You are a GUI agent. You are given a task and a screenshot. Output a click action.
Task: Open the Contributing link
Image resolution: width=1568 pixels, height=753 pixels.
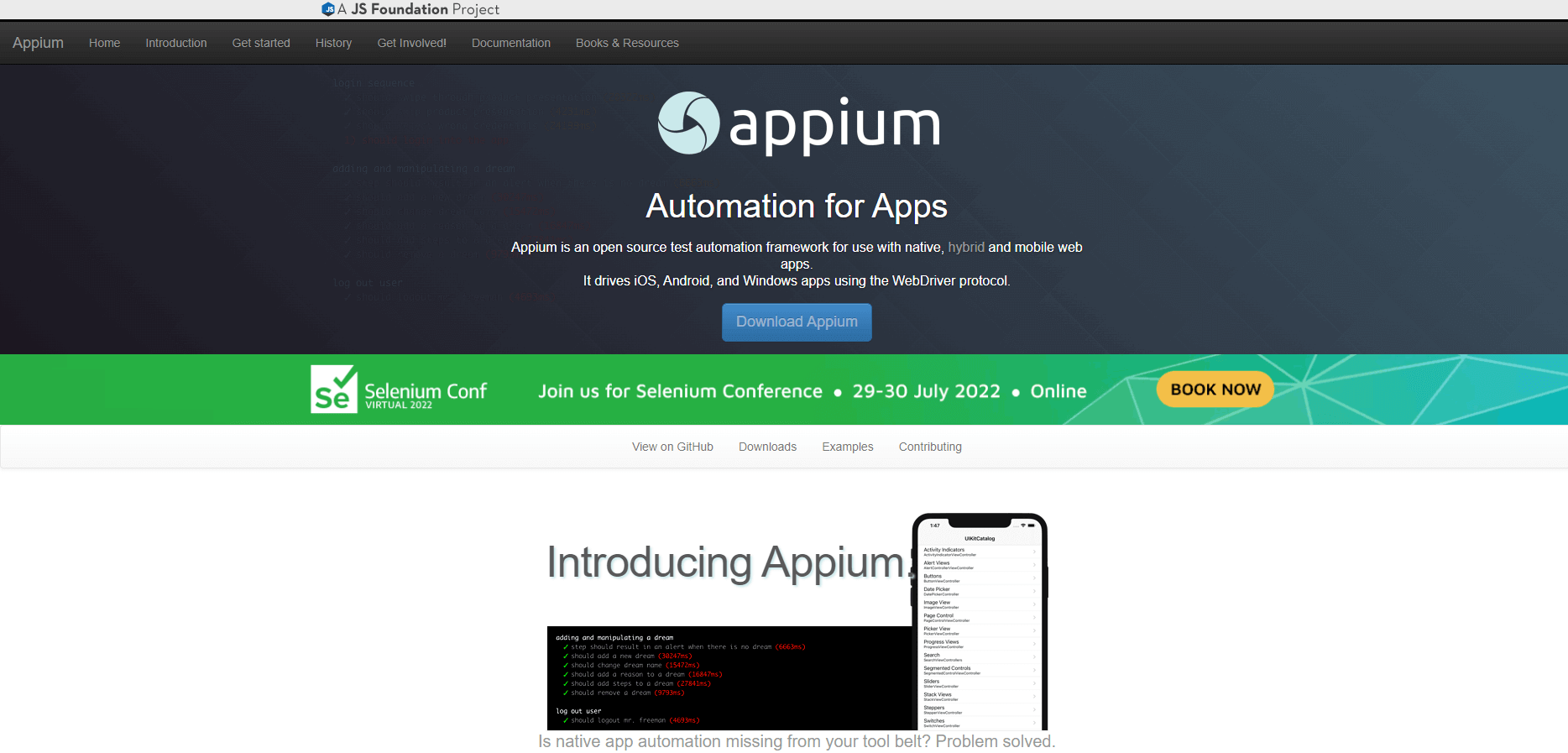(x=930, y=447)
